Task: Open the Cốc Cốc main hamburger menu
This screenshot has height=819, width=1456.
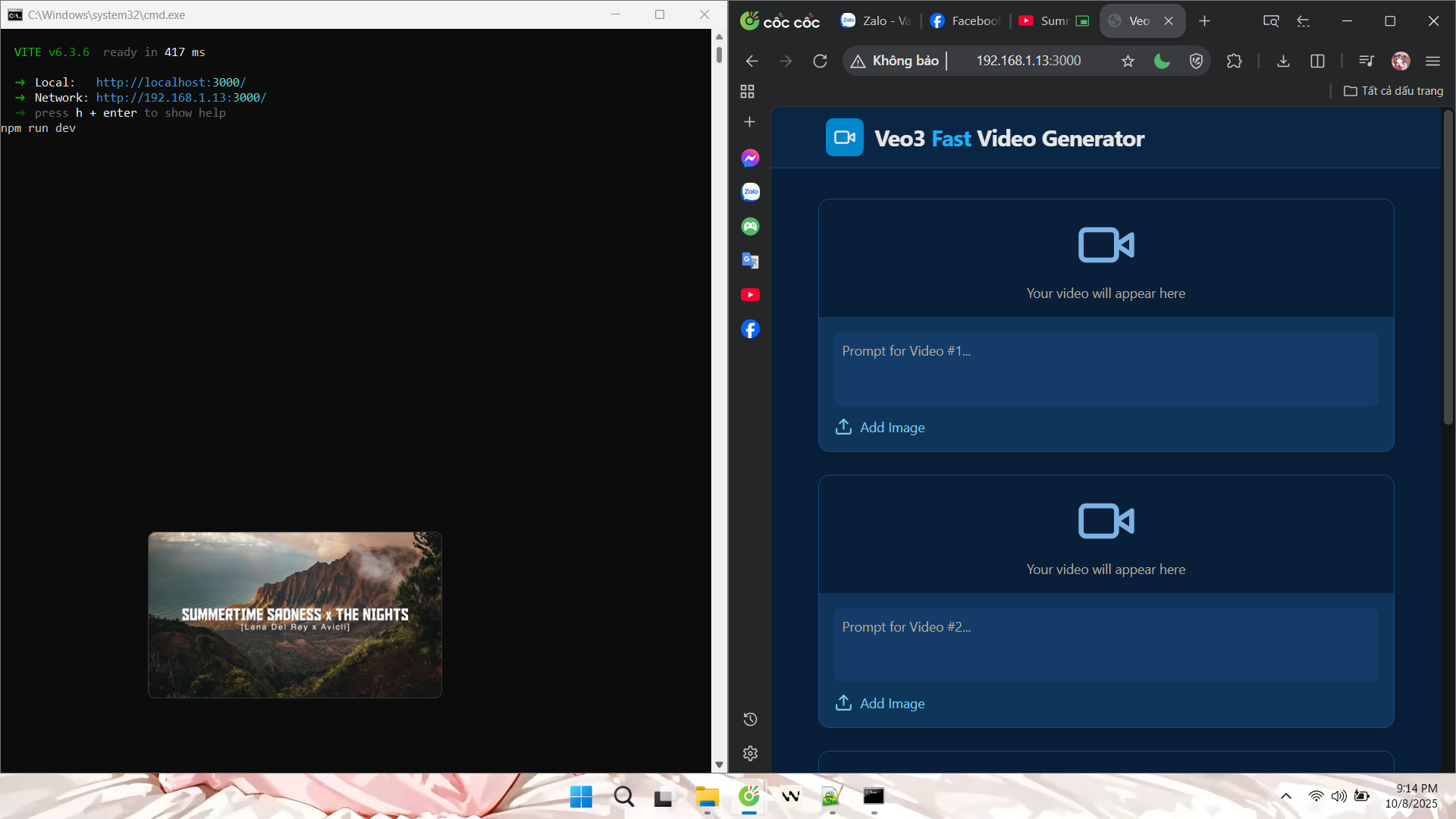Action: pos(1432,61)
